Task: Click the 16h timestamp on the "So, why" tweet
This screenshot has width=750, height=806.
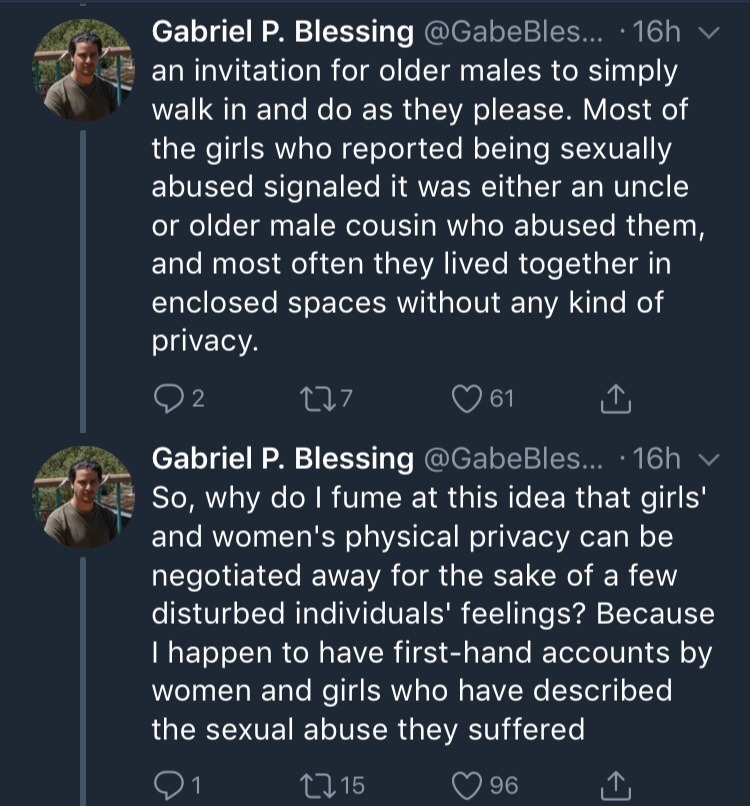Action: point(657,459)
